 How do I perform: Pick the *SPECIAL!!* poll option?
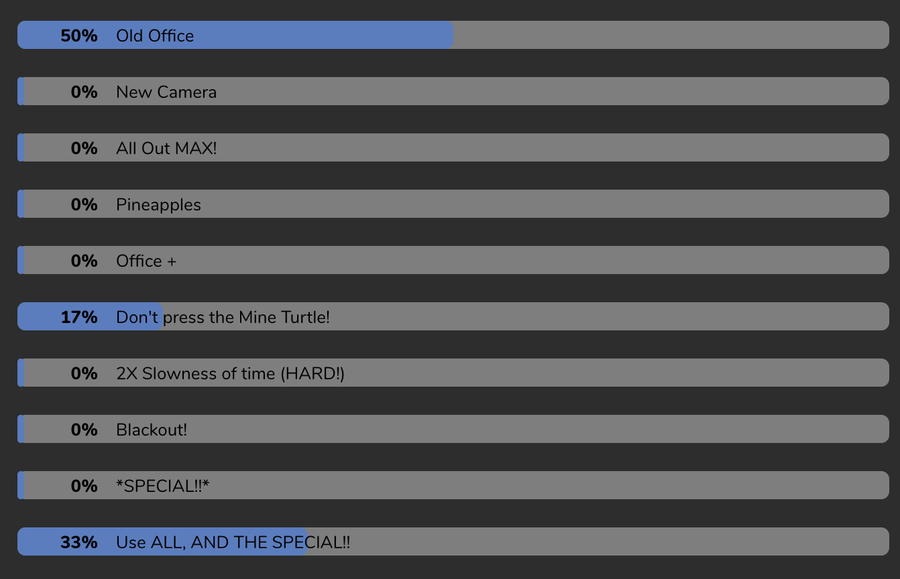pos(453,485)
